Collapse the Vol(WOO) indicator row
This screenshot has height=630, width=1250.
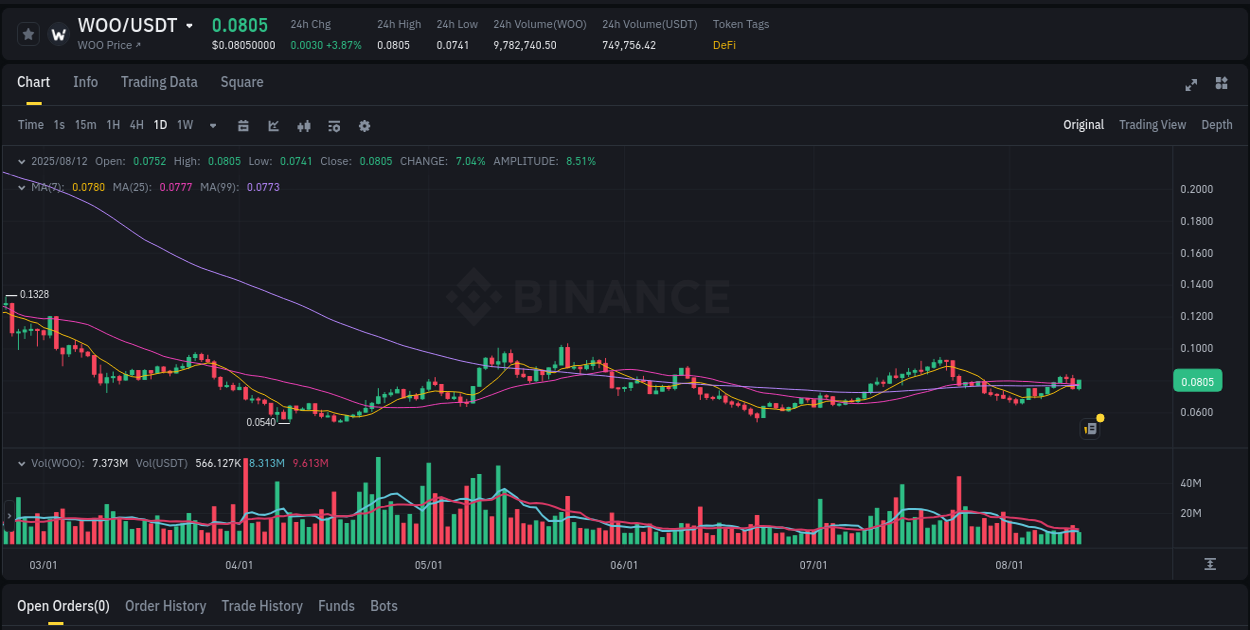[22, 462]
